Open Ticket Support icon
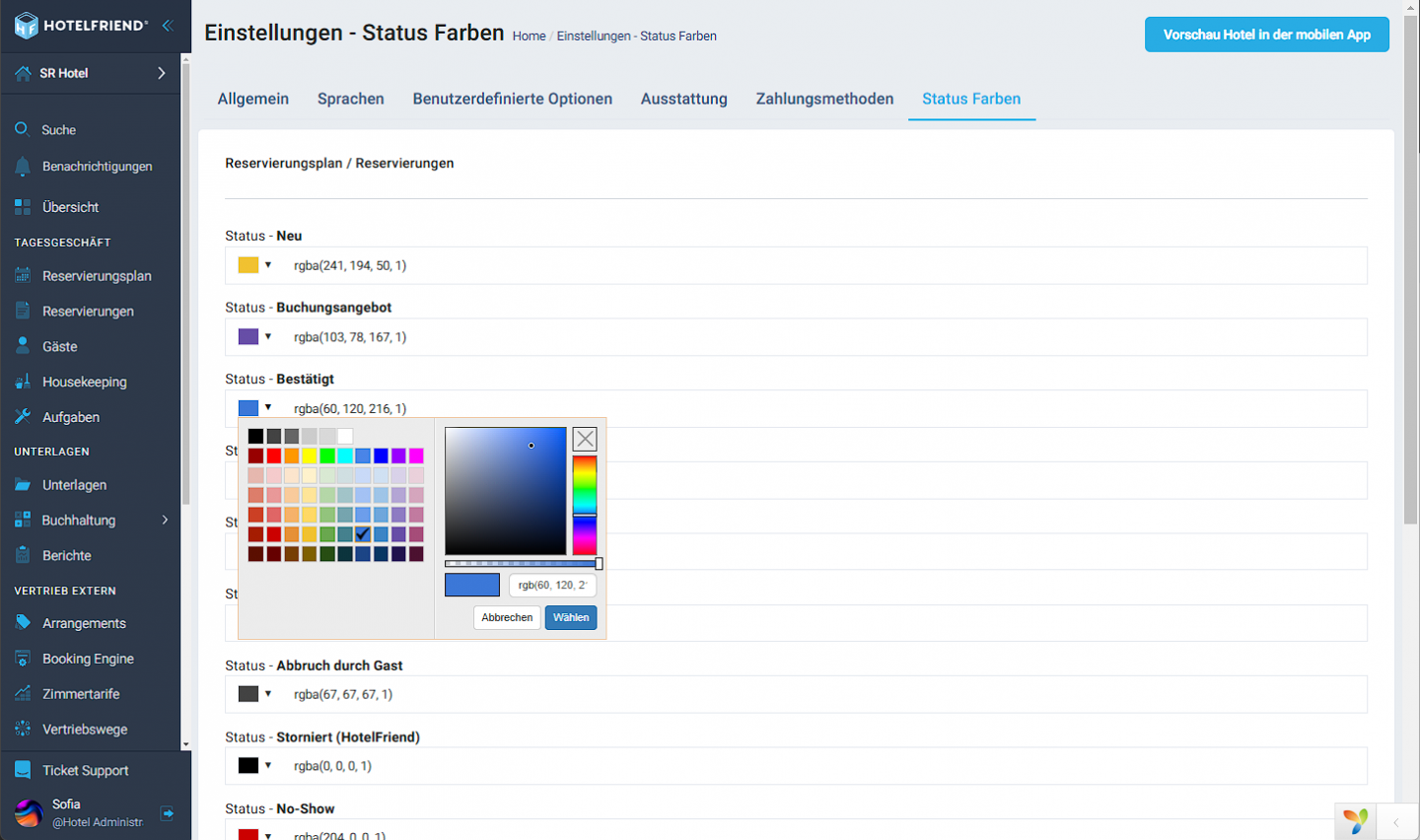Image resolution: width=1420 pixels, height=840 pixels. coord(23,770)
